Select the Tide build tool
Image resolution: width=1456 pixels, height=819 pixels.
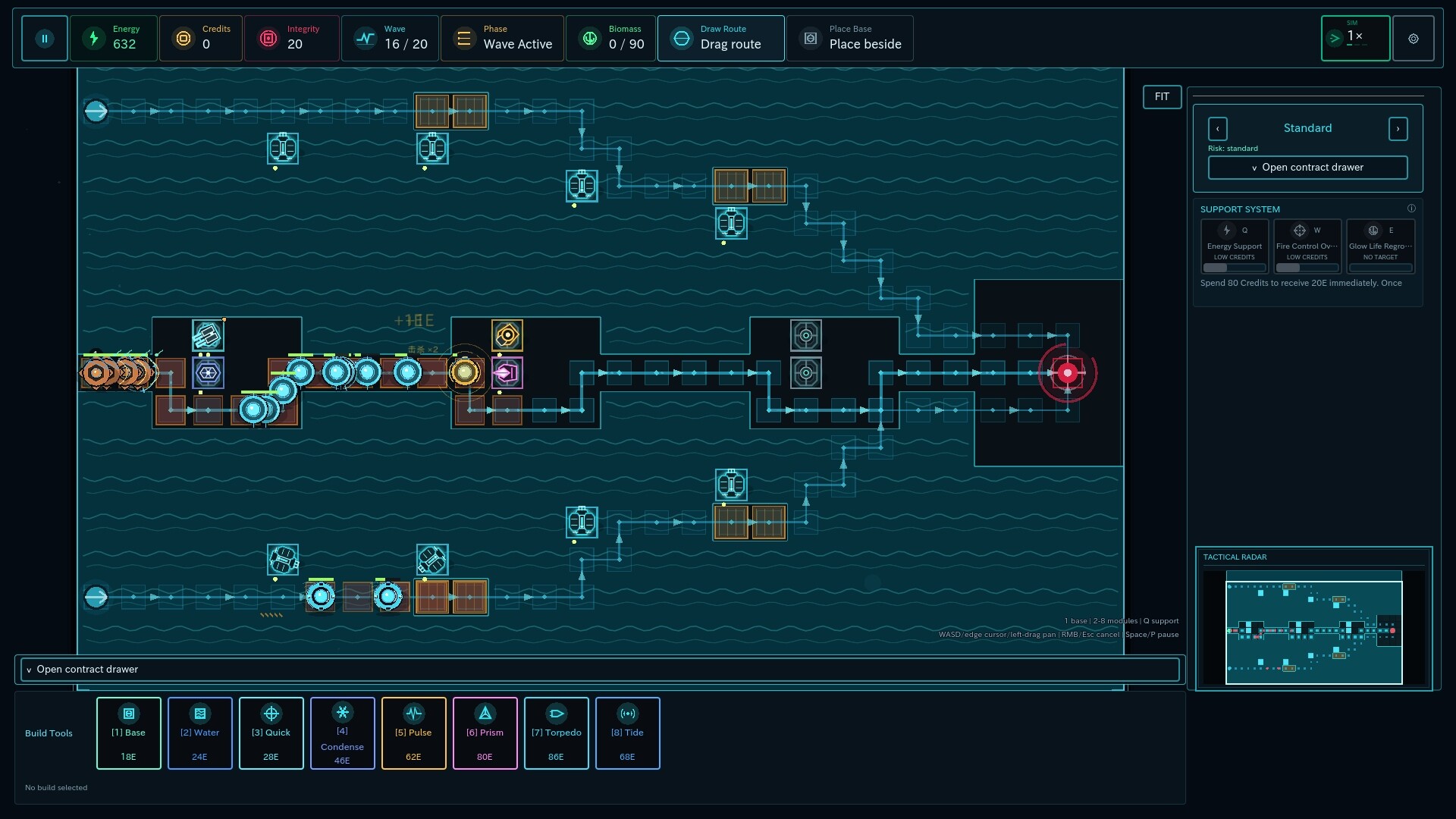tap(628, 733)
